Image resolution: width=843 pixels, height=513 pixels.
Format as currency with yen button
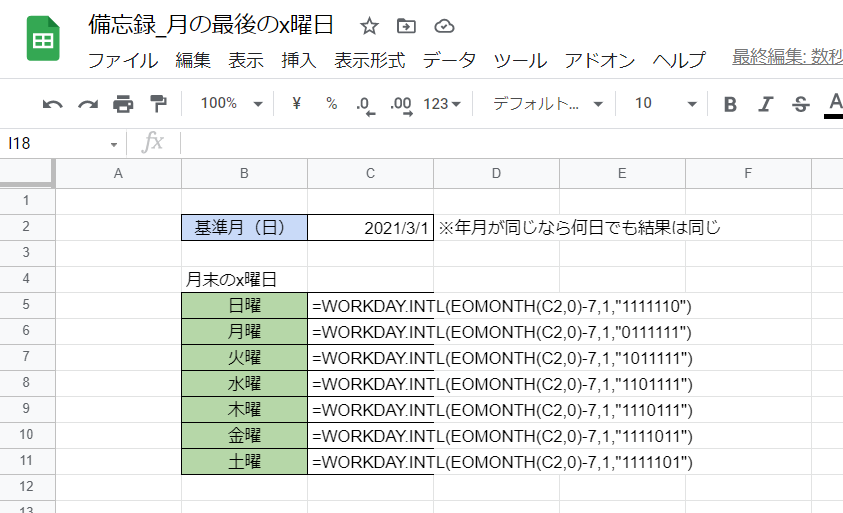296,103
